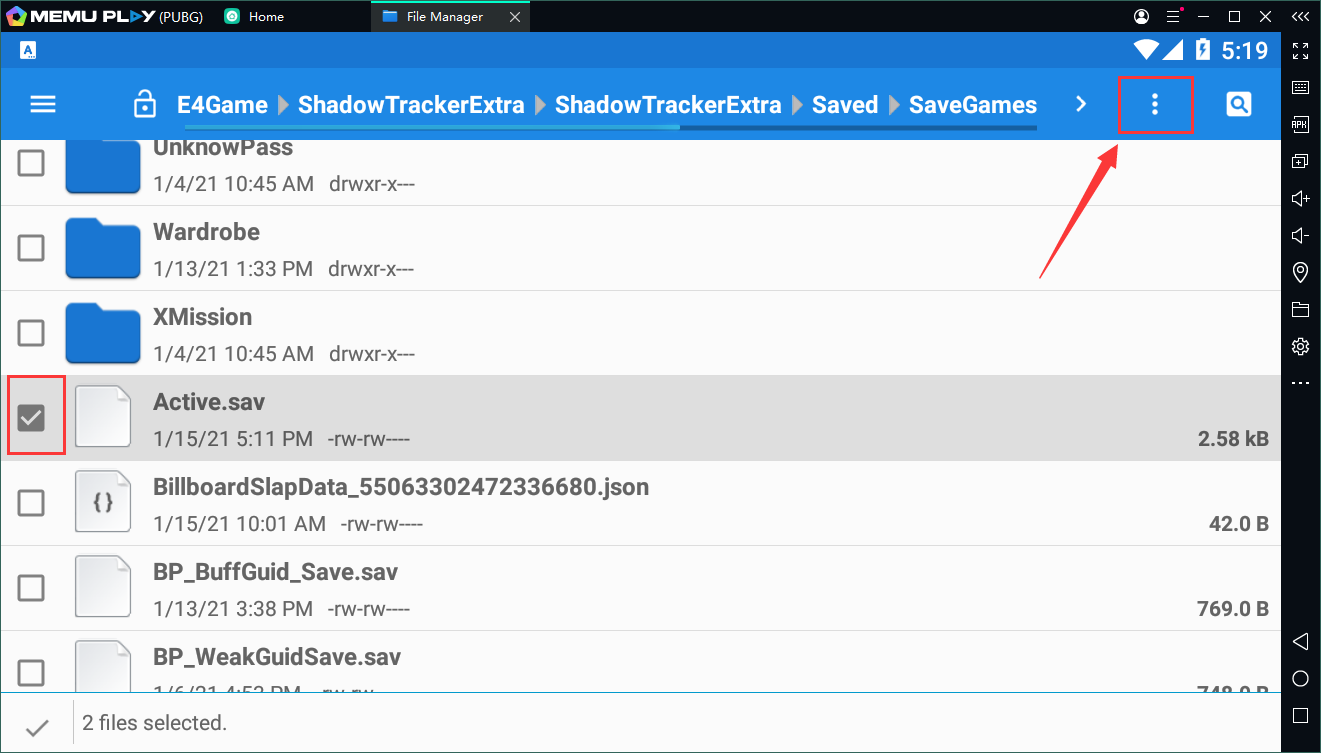Expand breadcrumb path with right chevron
The image size is (1321, 753).
[1081, 104]
